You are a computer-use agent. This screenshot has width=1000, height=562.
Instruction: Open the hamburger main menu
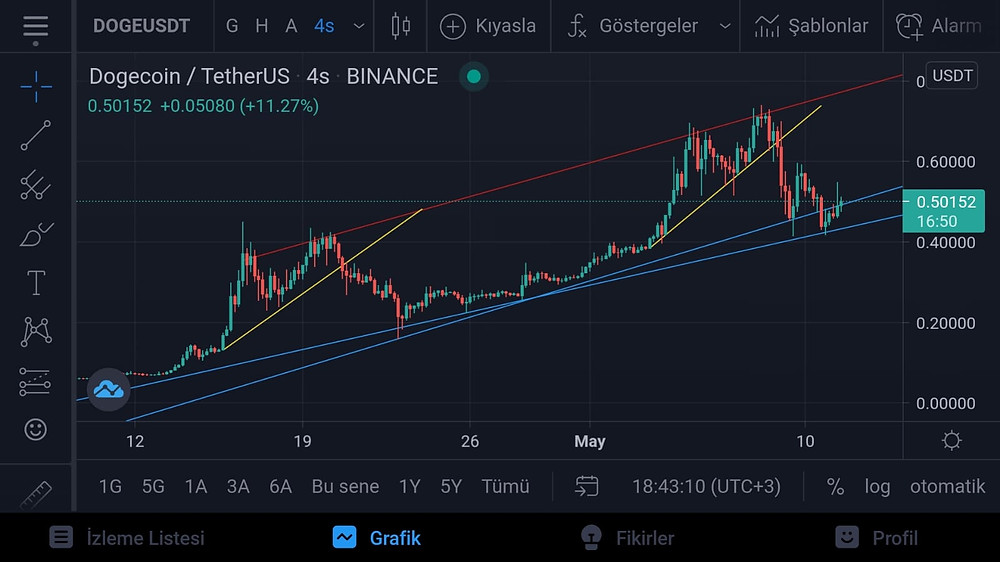pyautogui.click(x=36, y=27)
